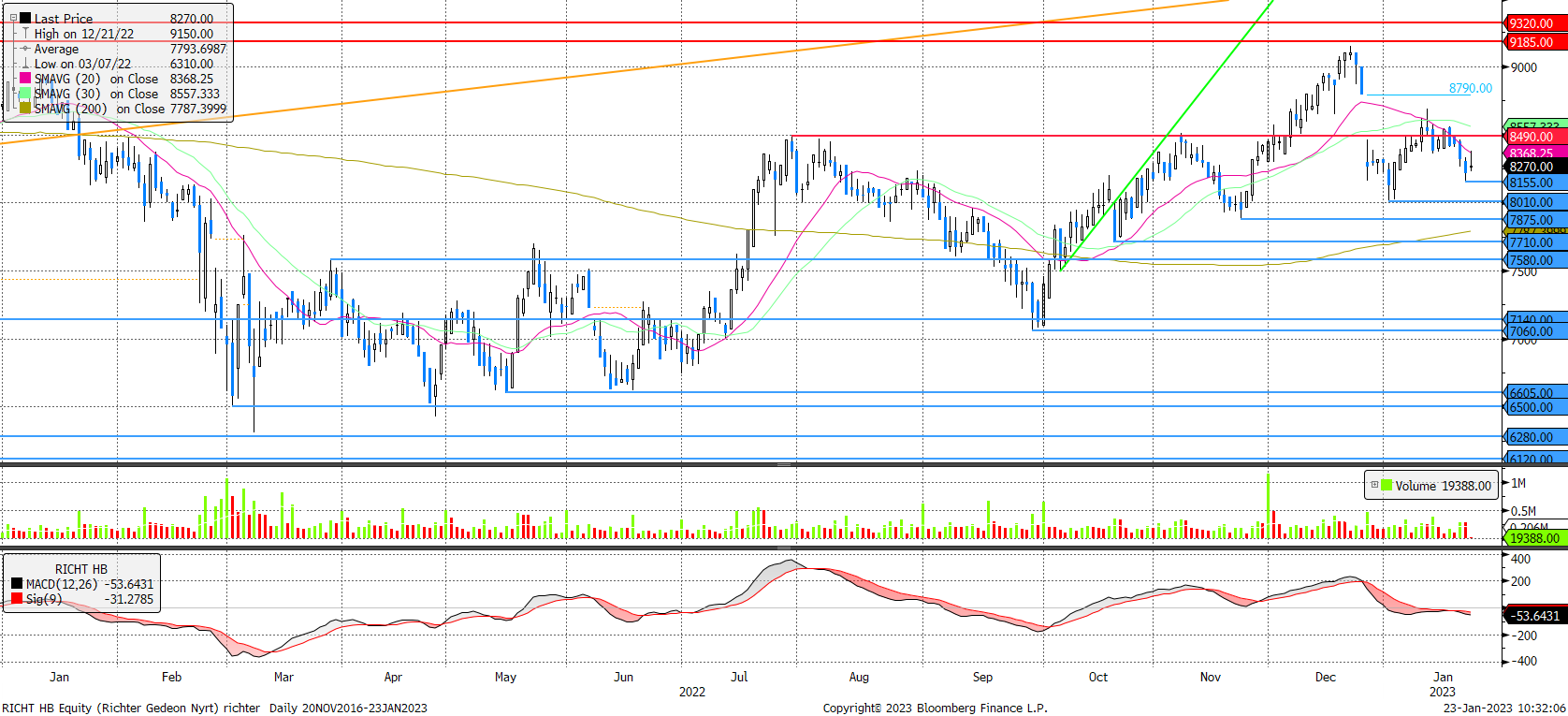Click the 'Volume 19388.00' legend text

tap(1443, 486)
